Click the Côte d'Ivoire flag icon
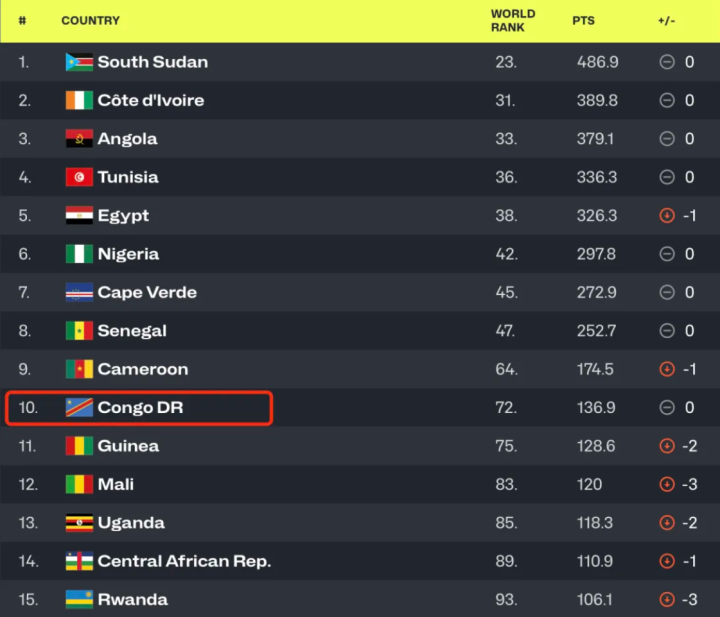 [79, 100]
